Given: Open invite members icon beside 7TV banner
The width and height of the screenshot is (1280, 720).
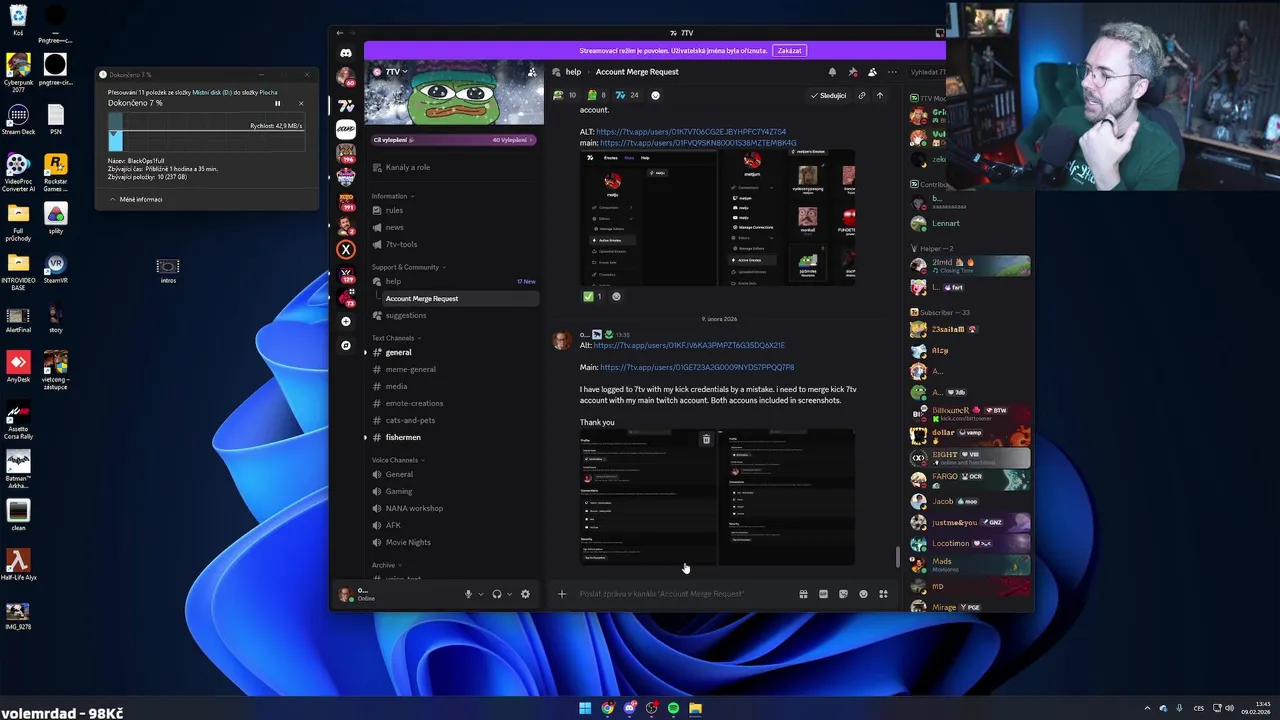Looking at the screenshot, I should tap(532, 72).
